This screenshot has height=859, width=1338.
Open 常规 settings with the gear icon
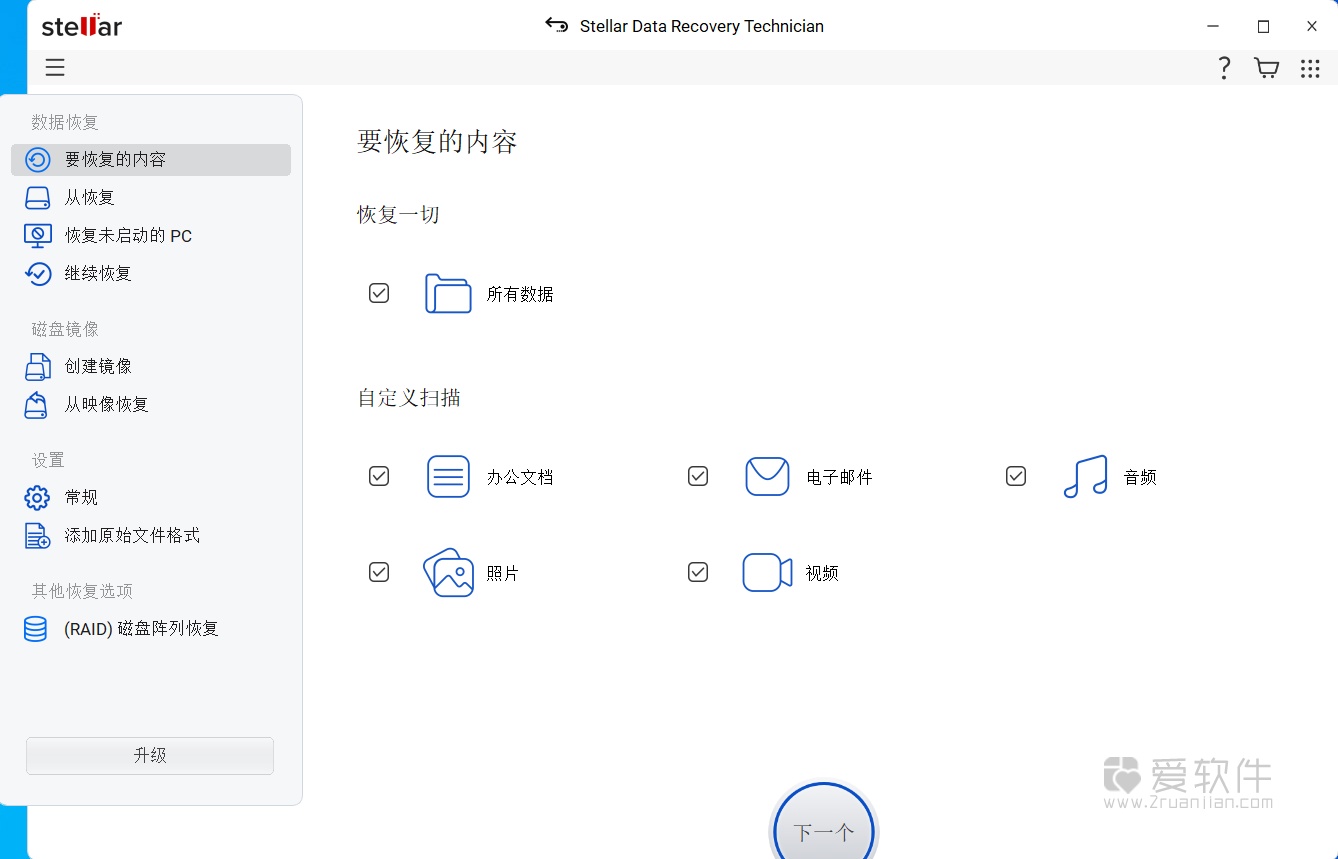click(x=37, y=497)
